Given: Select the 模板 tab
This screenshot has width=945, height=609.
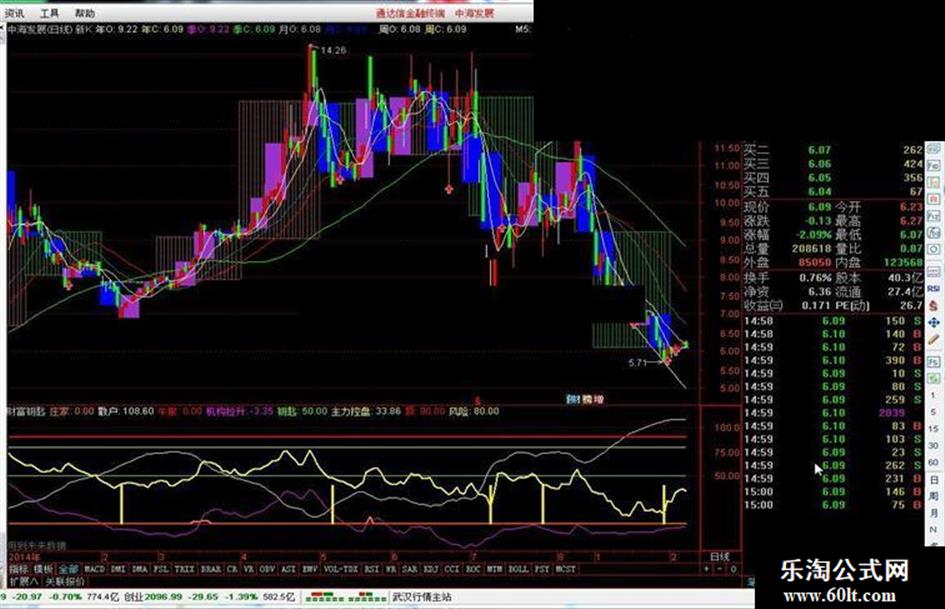Looking at the screenshot, I should point(43,569).
